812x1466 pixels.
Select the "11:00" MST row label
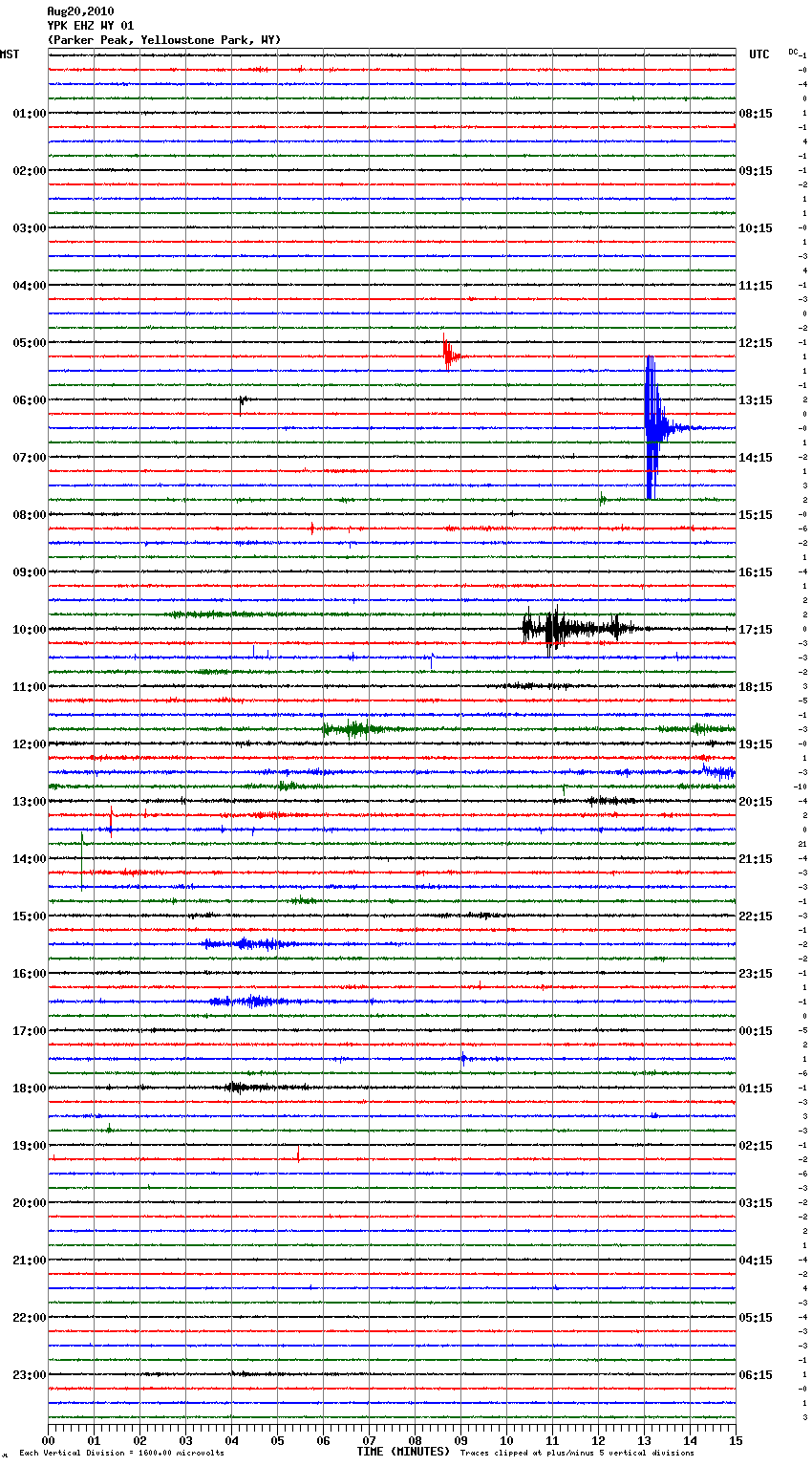(29, 687)
